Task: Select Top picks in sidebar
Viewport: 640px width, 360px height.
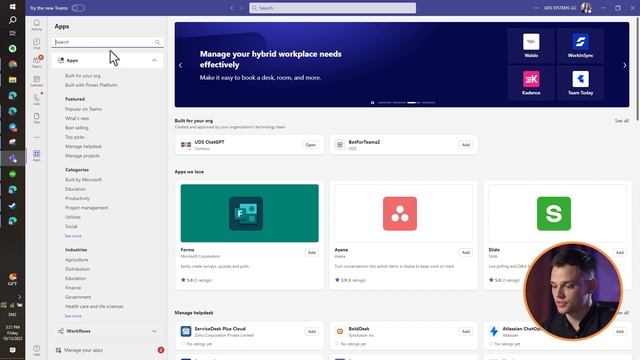Action: coord(75,137)
